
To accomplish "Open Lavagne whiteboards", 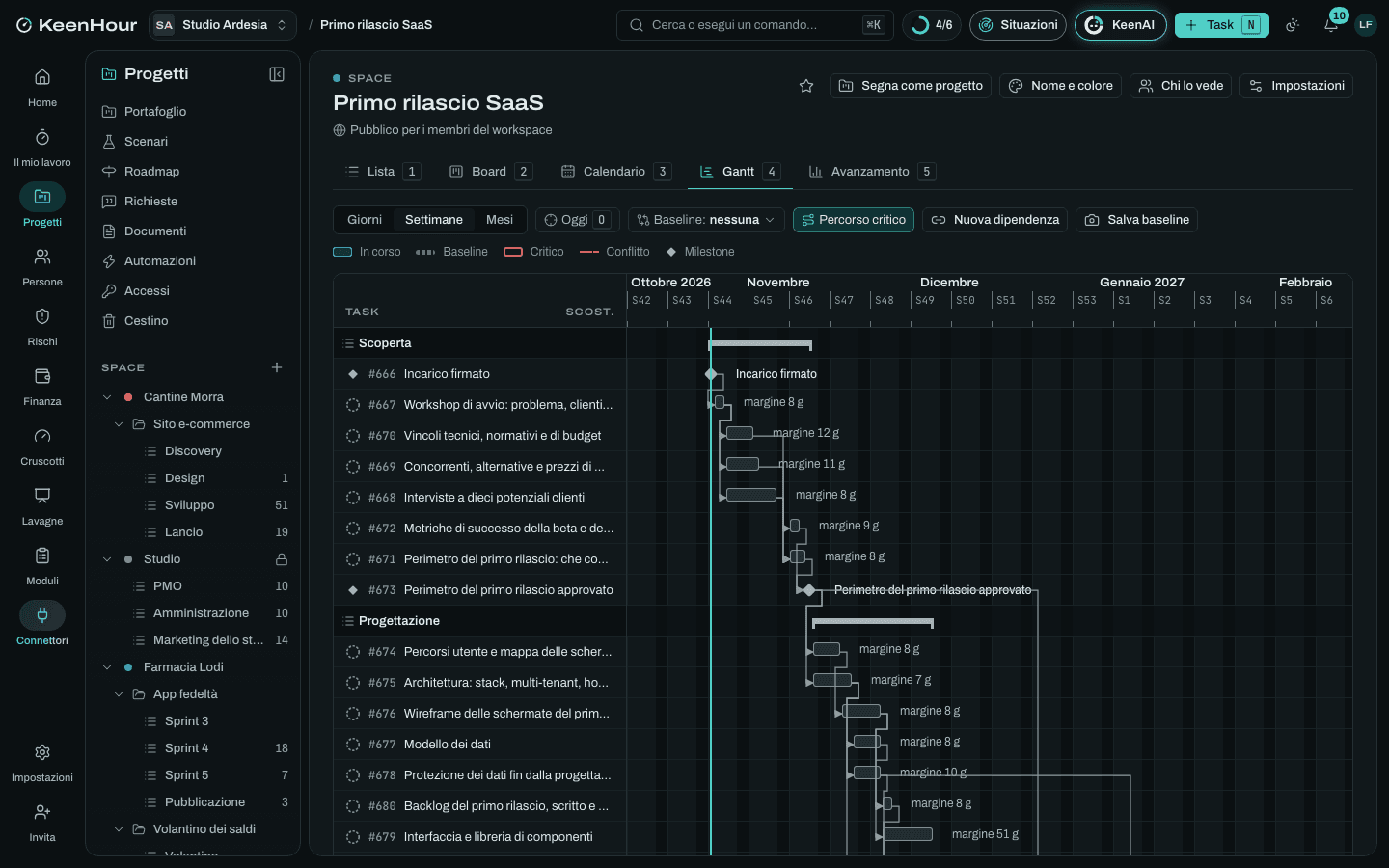I will [x=42, y=505].
